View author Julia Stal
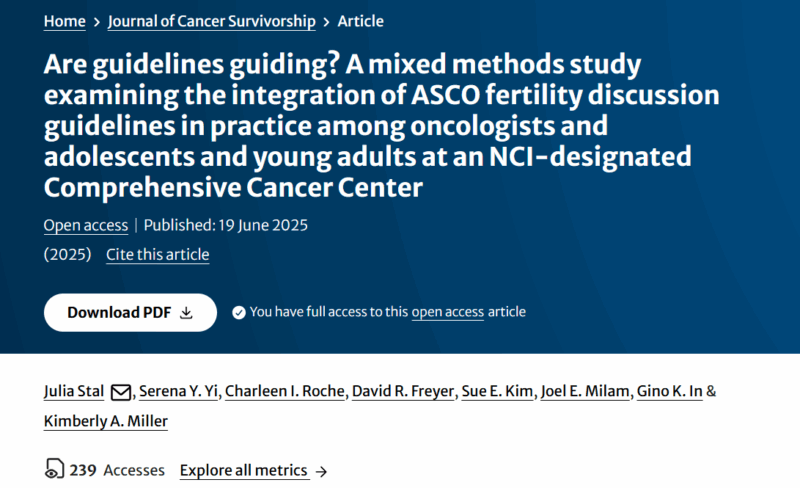800x488 pixels. pyautogui.click(x=74, y=391)
